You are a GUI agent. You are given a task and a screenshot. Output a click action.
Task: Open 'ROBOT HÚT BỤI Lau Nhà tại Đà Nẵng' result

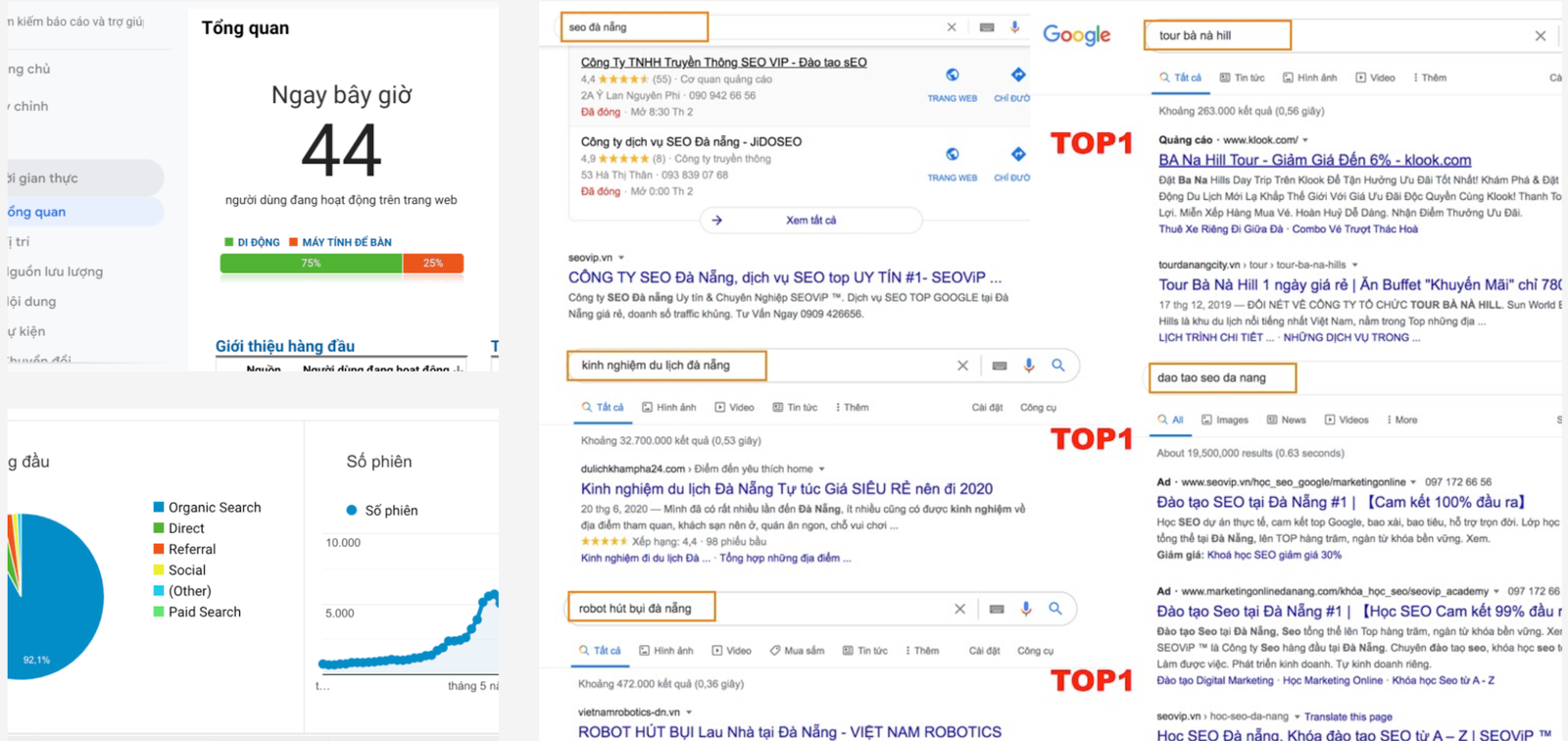[x=790, y=732]
